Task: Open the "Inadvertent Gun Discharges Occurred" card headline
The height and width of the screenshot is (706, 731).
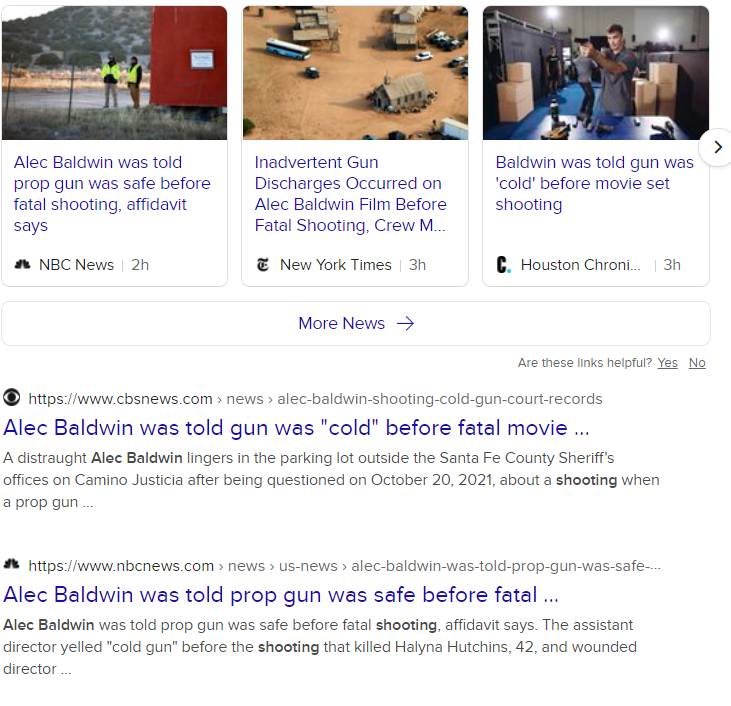Action: (x=351, y=194)
